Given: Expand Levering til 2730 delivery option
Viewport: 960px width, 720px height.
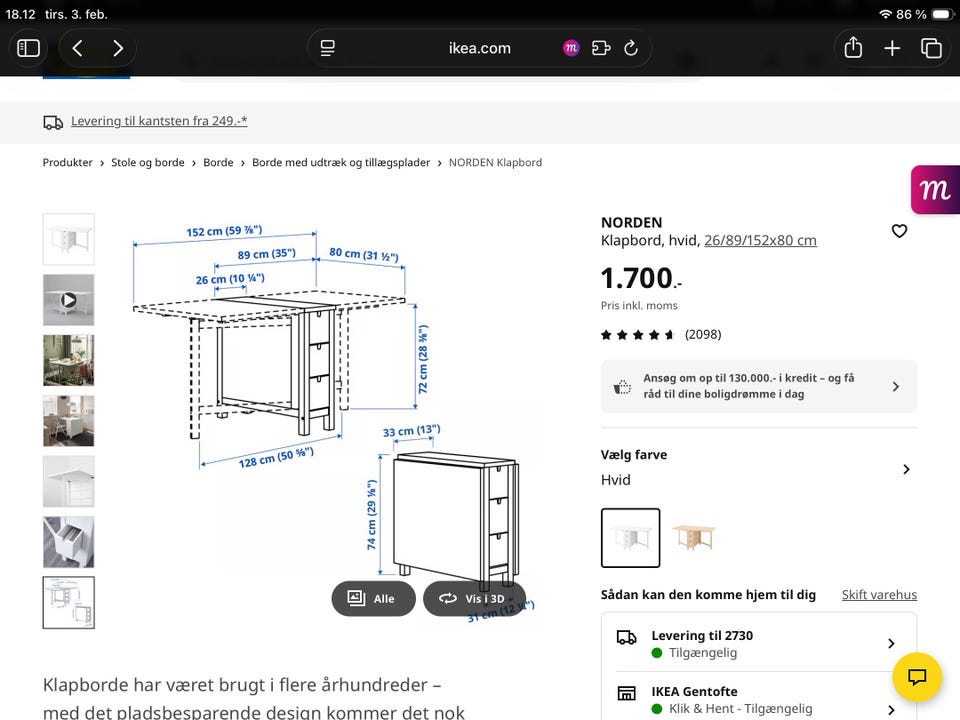Looking at the screenshot, I should [759, 643].
